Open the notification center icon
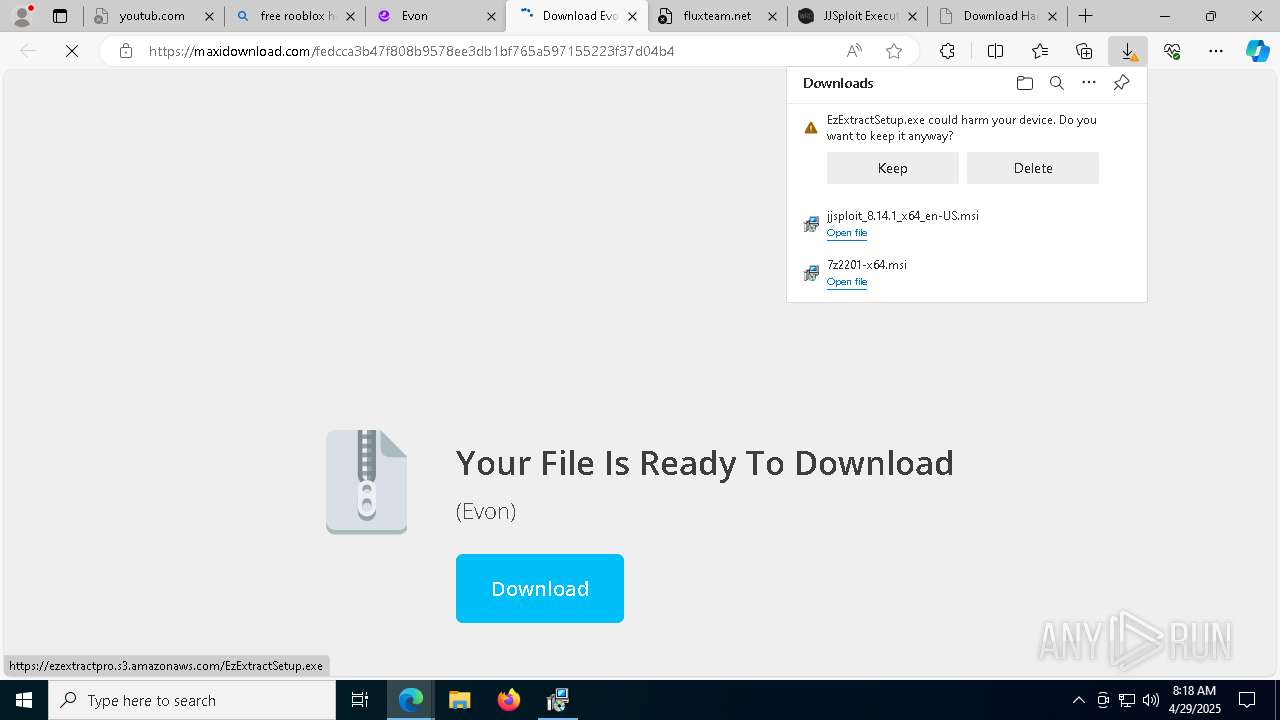The image size is (1280, 720). pos(1248,700)
